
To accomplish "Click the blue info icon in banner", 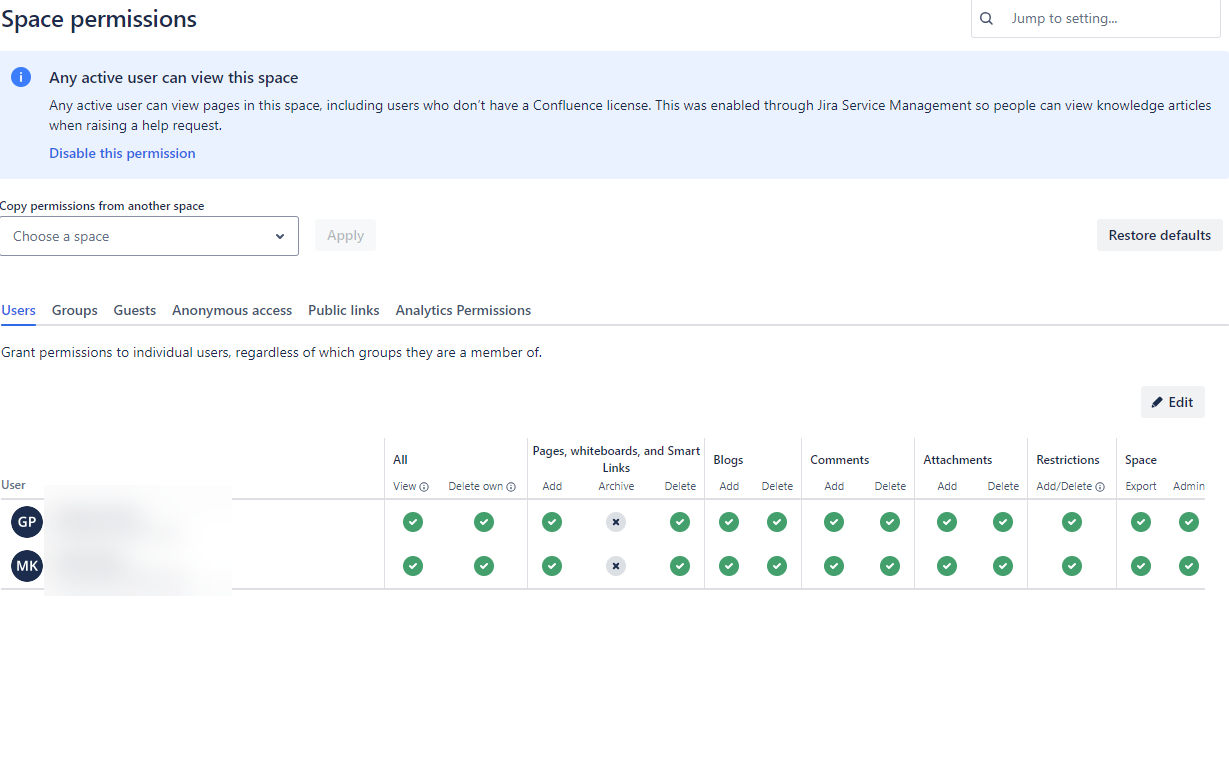I will coord(21,77).
